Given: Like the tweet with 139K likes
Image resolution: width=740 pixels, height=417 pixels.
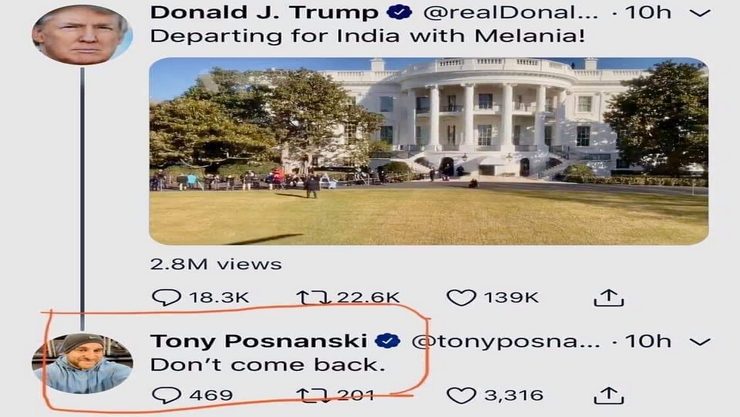Looking at the screenshot, I should 461,298.
